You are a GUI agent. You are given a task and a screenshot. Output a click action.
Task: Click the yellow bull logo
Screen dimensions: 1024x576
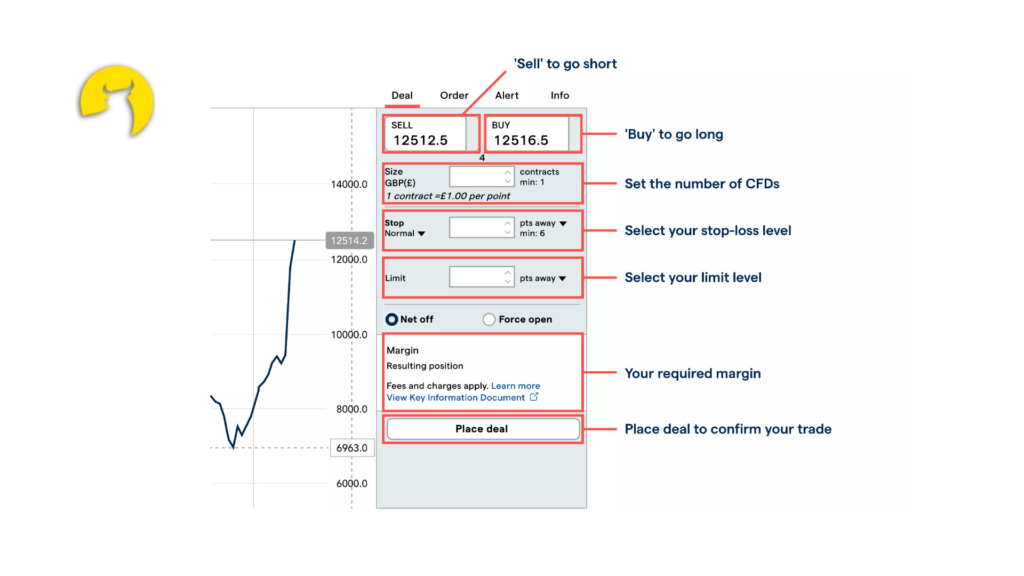[x=116, y=100]
